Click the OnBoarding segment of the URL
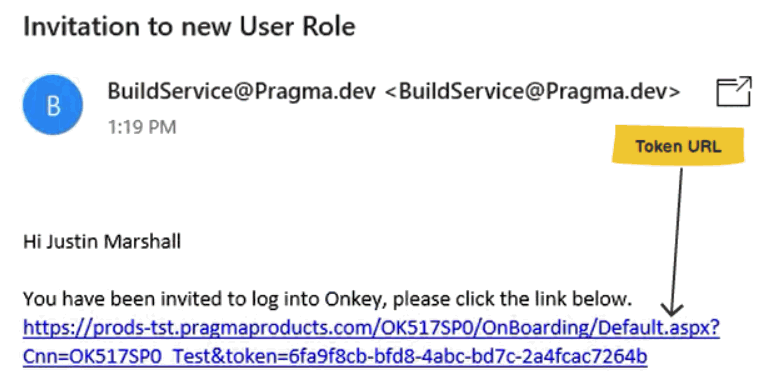The height and width of the screenshot is (383, 772). pos(533,328)
